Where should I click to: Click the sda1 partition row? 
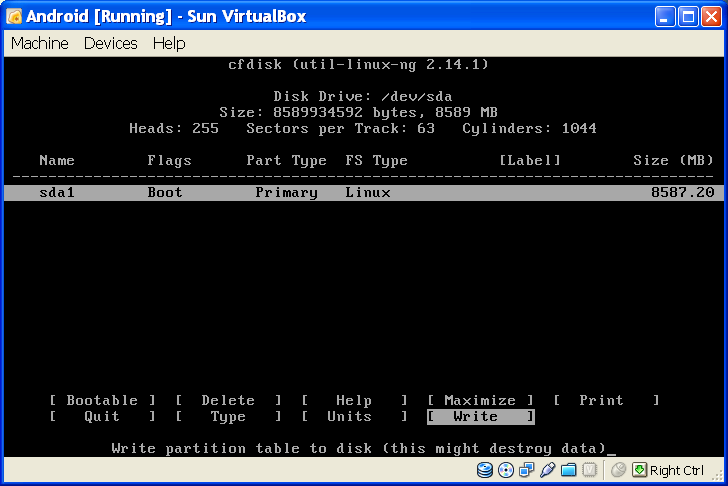tap(364, 193)
